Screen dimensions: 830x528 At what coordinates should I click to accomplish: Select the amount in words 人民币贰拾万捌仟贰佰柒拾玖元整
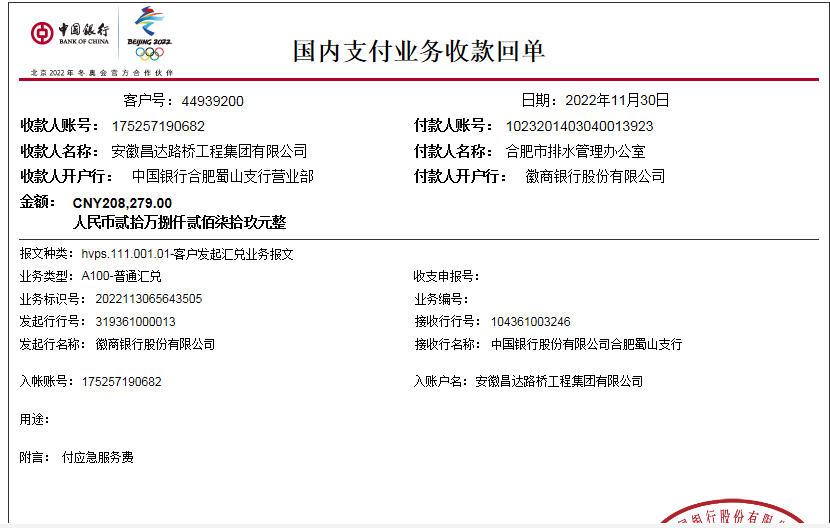179,222
